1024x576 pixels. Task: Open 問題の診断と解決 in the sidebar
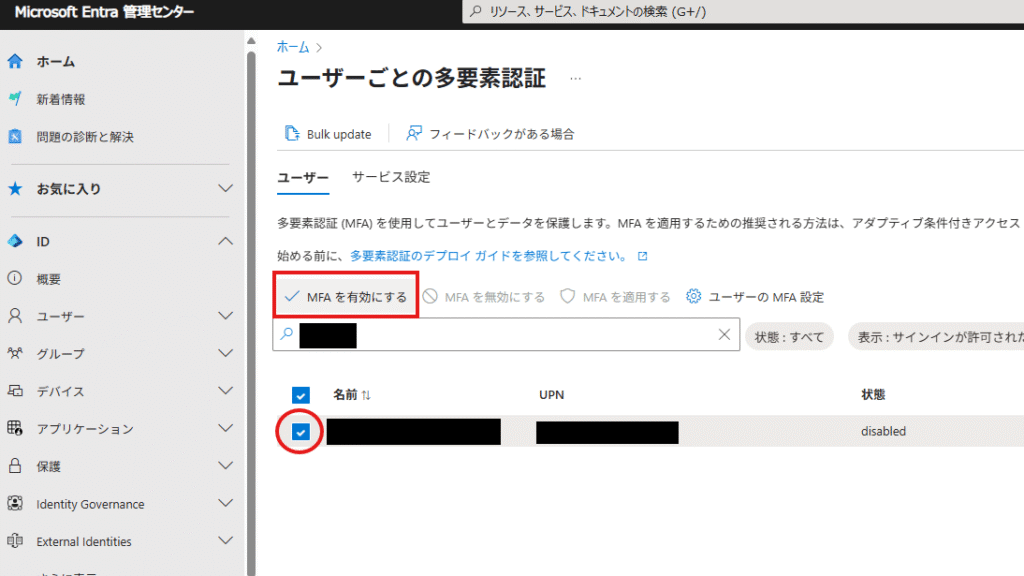point(85,136)
